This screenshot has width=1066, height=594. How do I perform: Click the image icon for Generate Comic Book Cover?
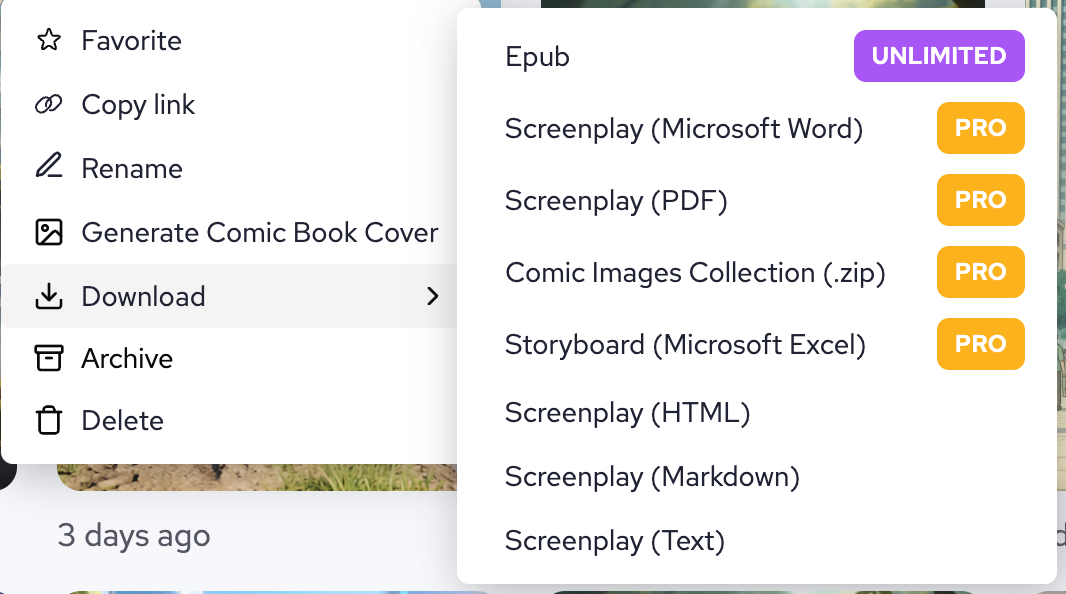click(x=48, y=233)
